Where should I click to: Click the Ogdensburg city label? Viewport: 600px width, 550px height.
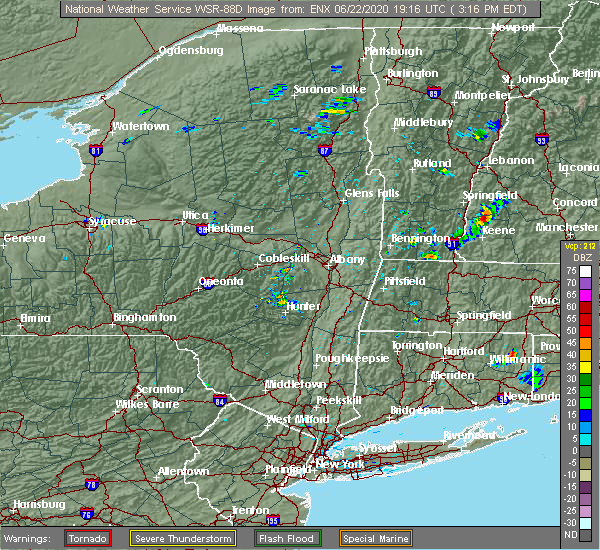191,51
